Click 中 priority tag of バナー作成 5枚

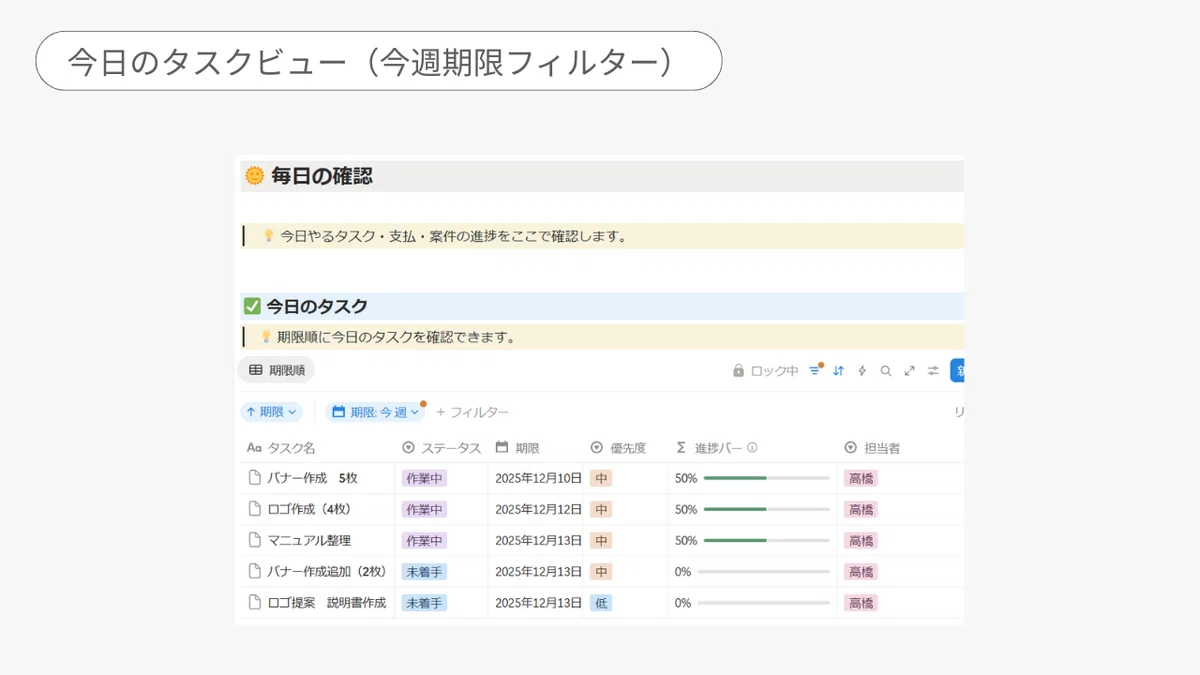(x=601, y=479)
